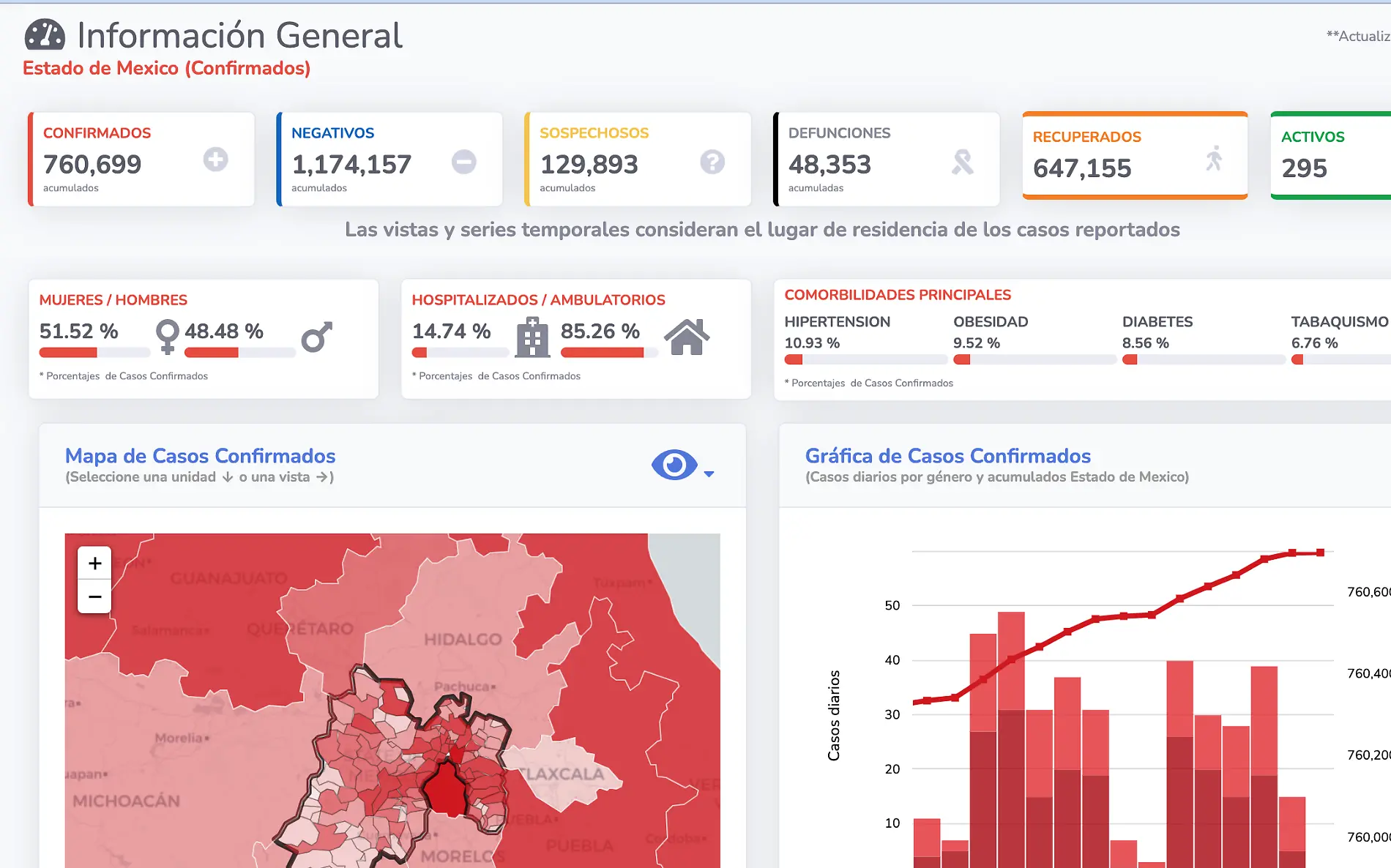Click the '129,893' suspected count
This screenshot has height=868, width=1391.
(x=589, y=164)
